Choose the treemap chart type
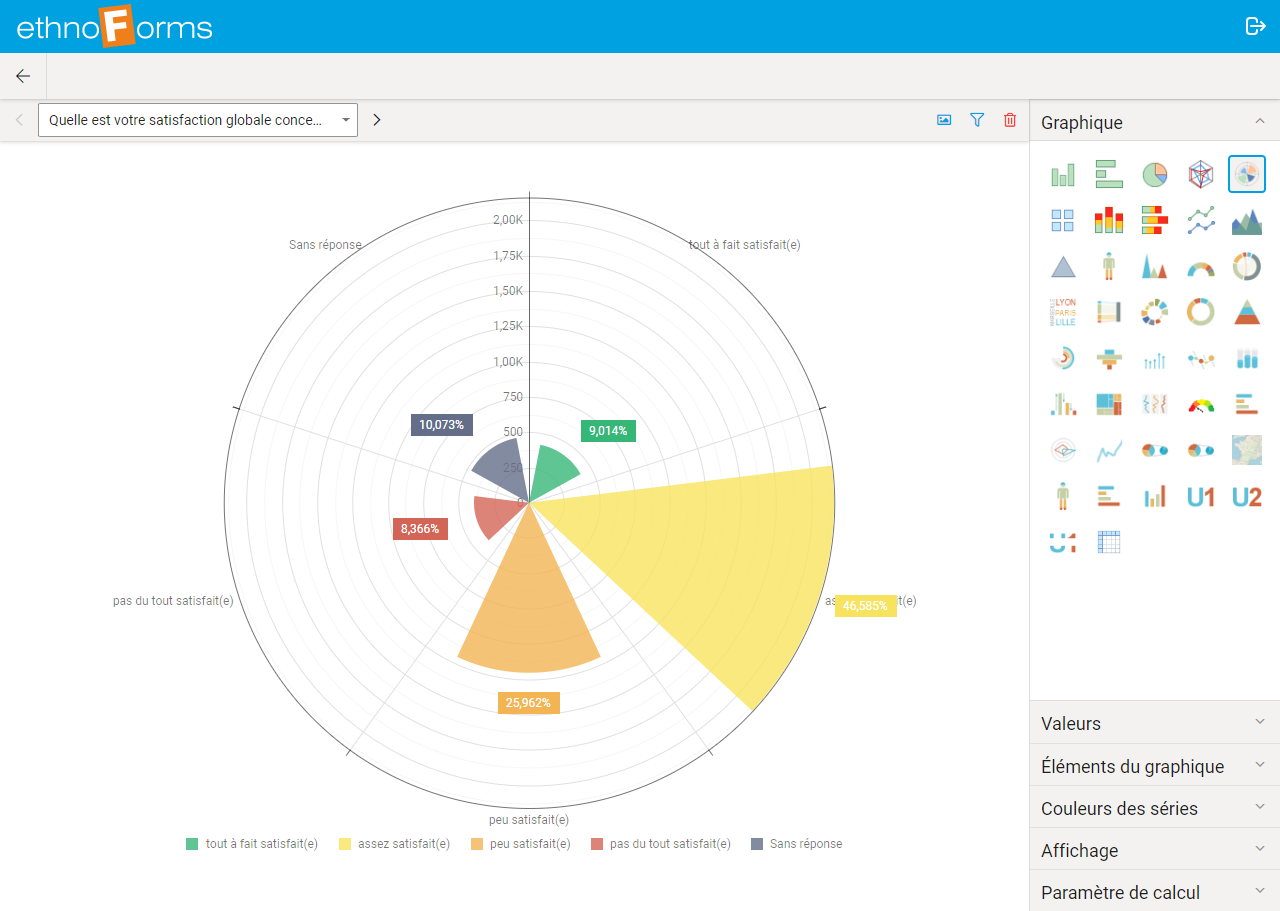Viewport: 1280px width, 911px height. pos(1109,404)
